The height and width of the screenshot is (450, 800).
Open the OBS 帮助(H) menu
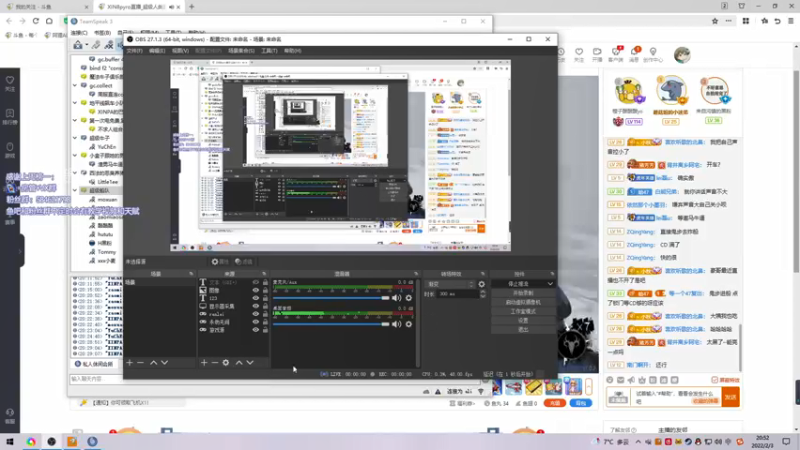point(292,51)
